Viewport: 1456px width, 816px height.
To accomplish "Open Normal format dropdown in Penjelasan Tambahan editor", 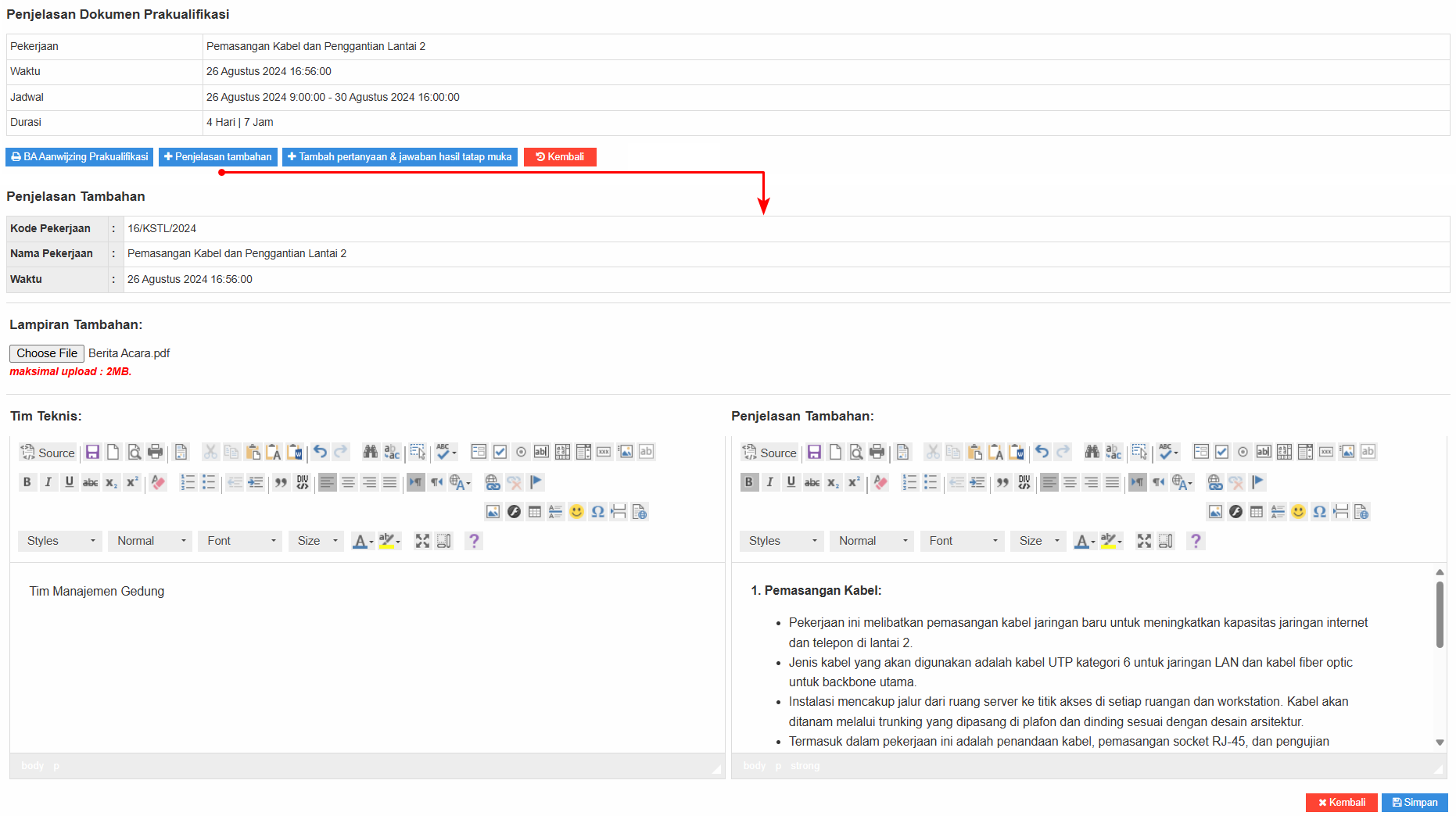I will tap(872, 541).
